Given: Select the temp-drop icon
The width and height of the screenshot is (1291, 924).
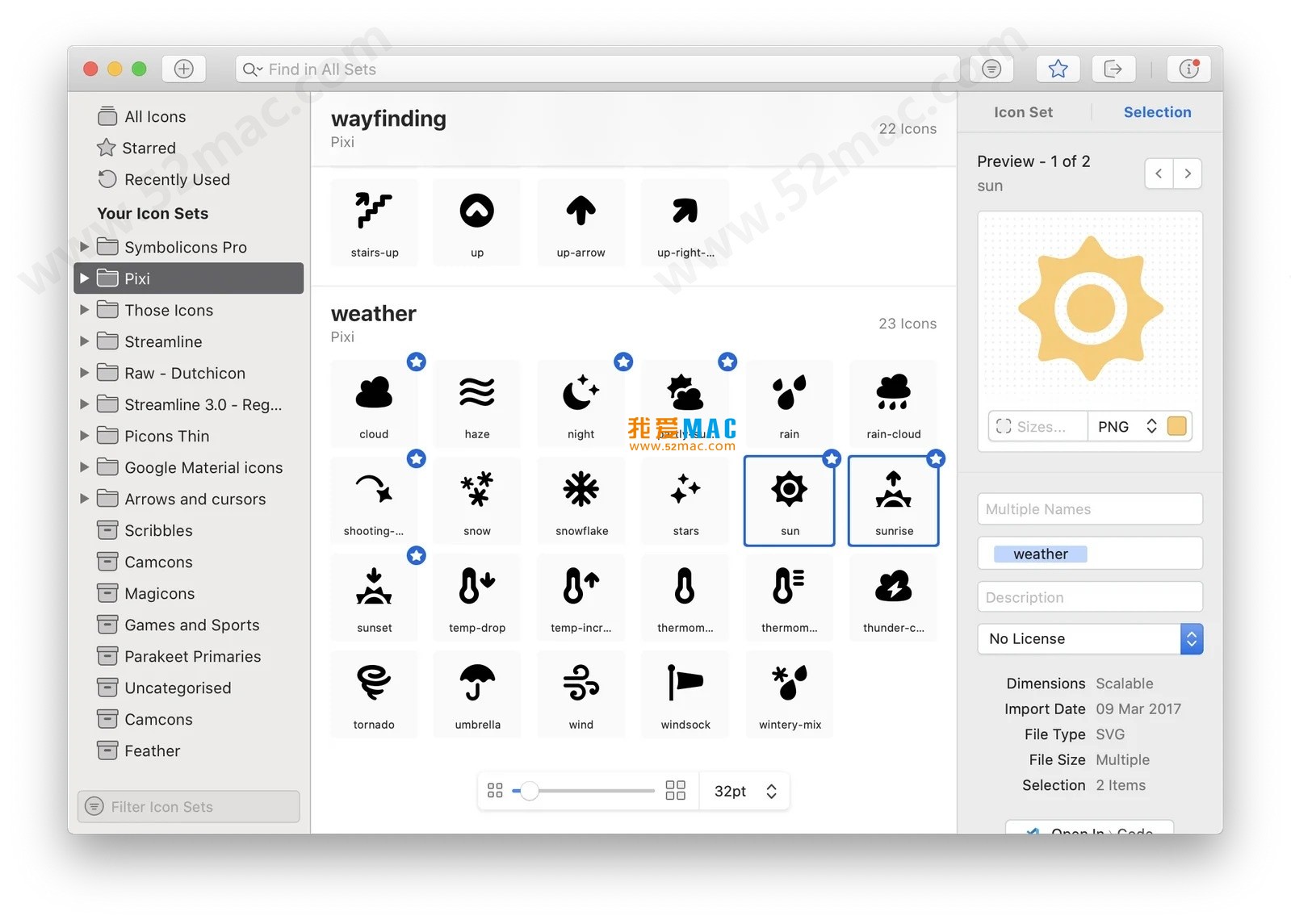Looking at the screenshot, I should coord(477,597).
